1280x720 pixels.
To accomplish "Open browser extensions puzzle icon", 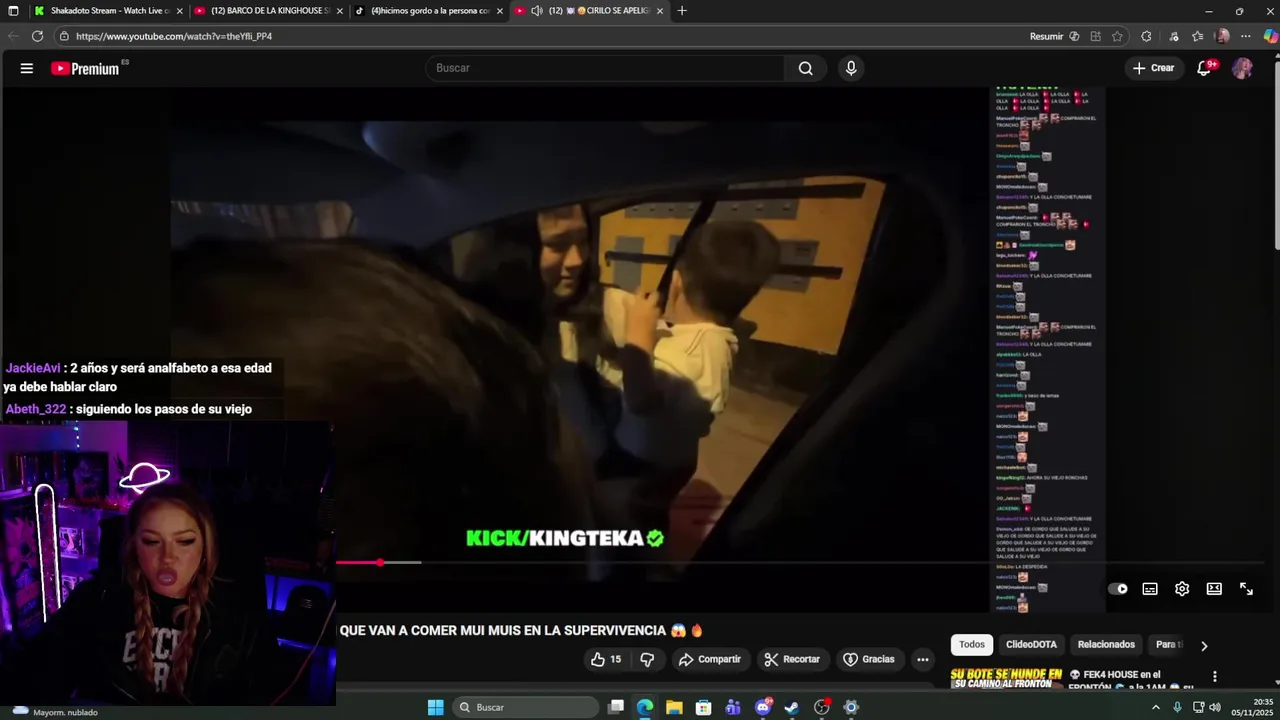I will [x=1146, y=36].
